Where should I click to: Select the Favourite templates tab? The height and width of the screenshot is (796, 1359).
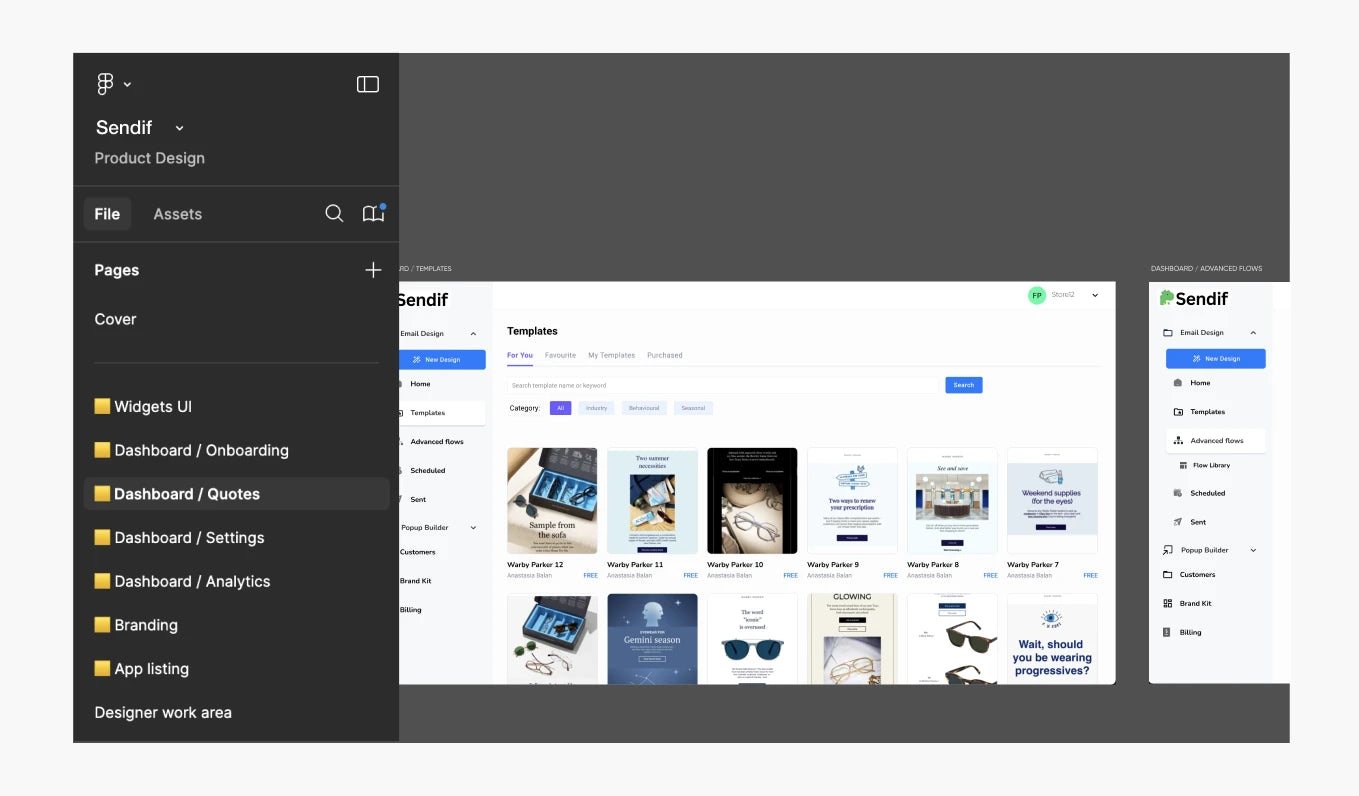click(x=560, y=355)
